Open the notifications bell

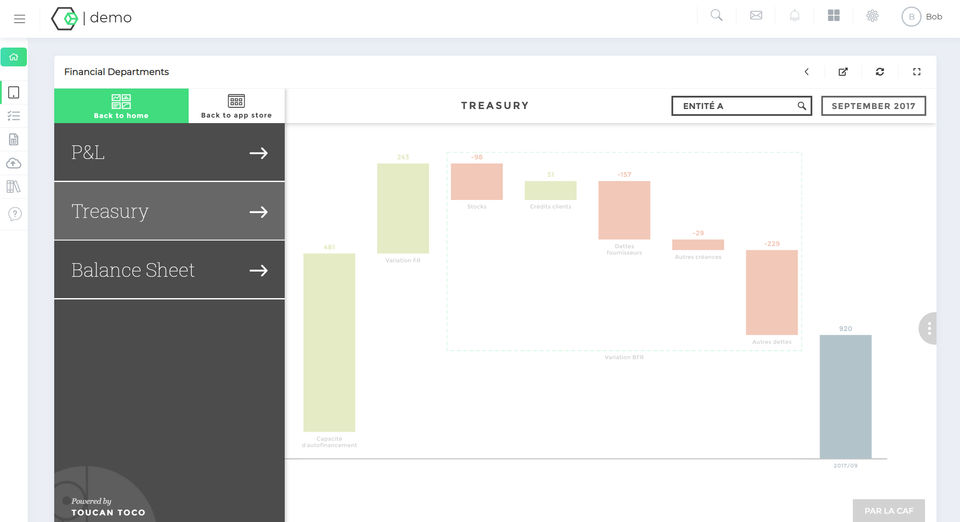click(x=795, y=16)
